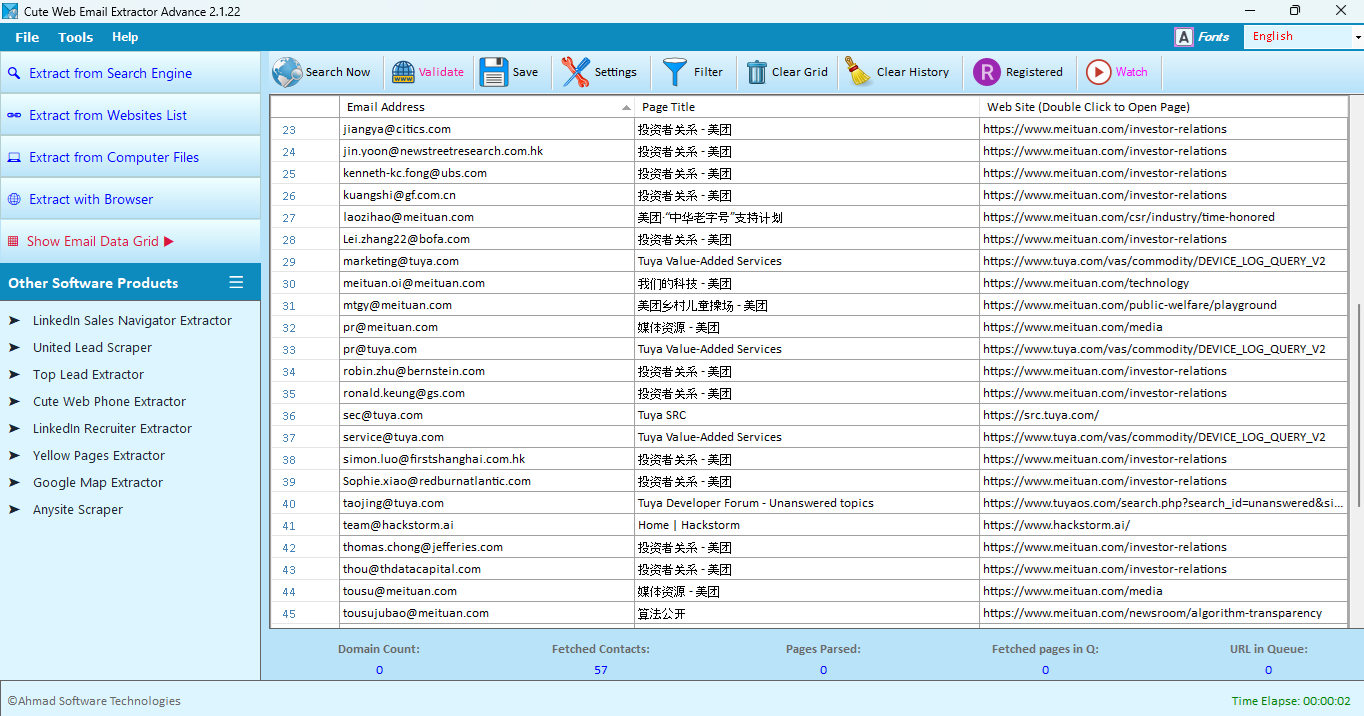Click the algorithm-transparency website cell
The height and width of the screenshot is (716, 1364).
coord(1164,613)
